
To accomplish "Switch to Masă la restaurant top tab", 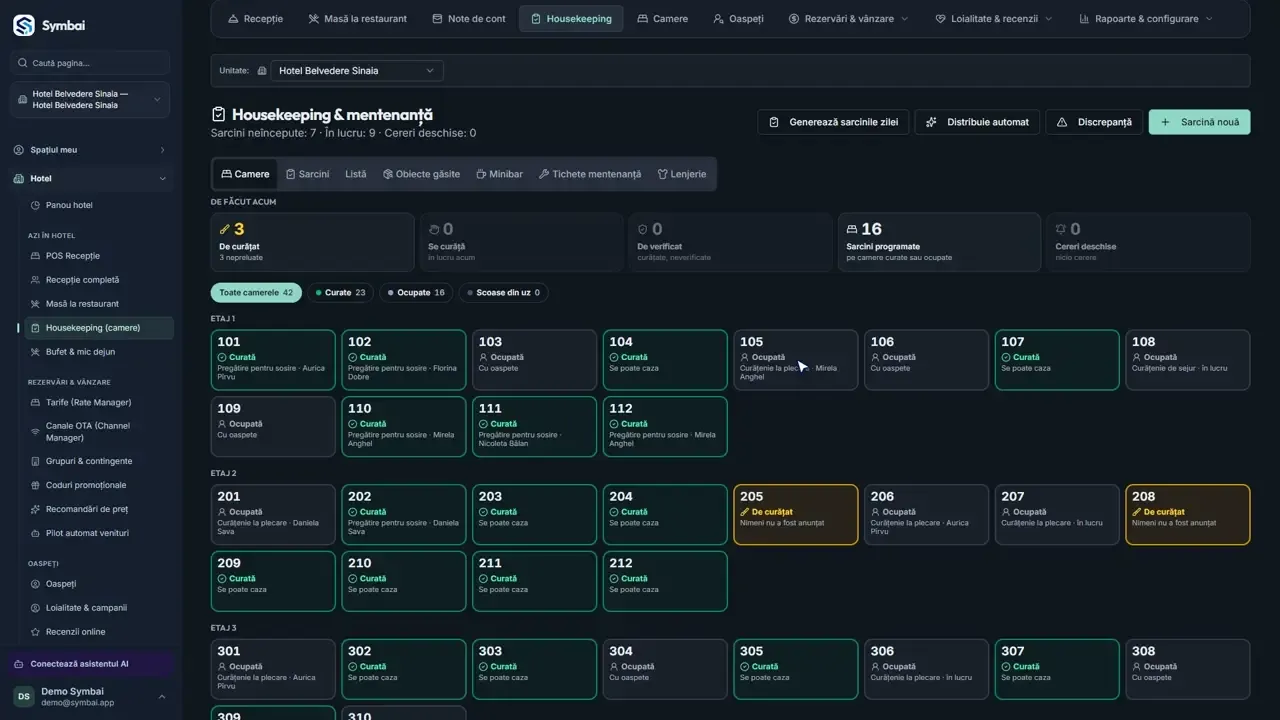I will tap(357, 19).
